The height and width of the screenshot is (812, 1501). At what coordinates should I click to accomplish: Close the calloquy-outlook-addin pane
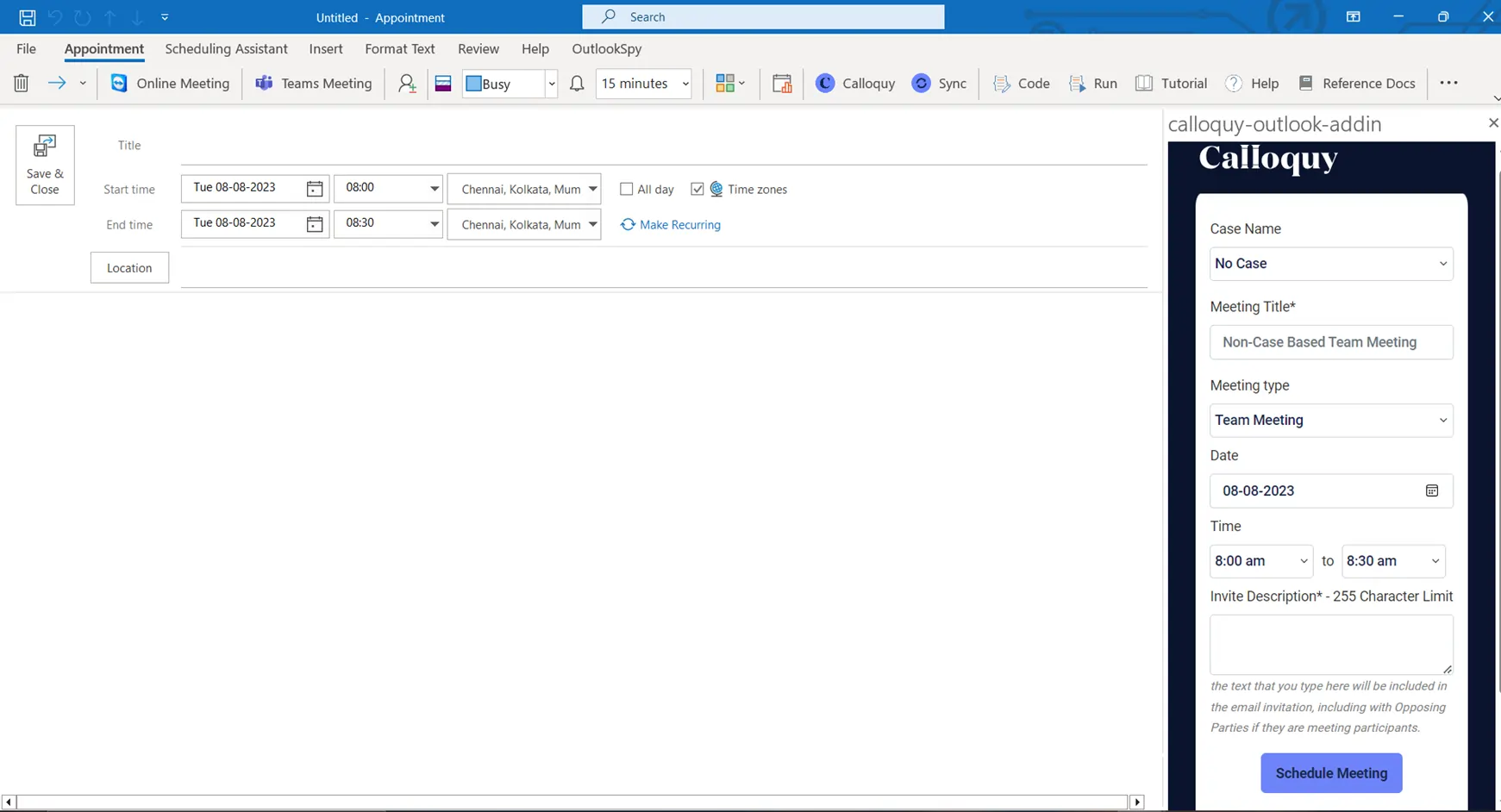click(x=1493, y=123)
